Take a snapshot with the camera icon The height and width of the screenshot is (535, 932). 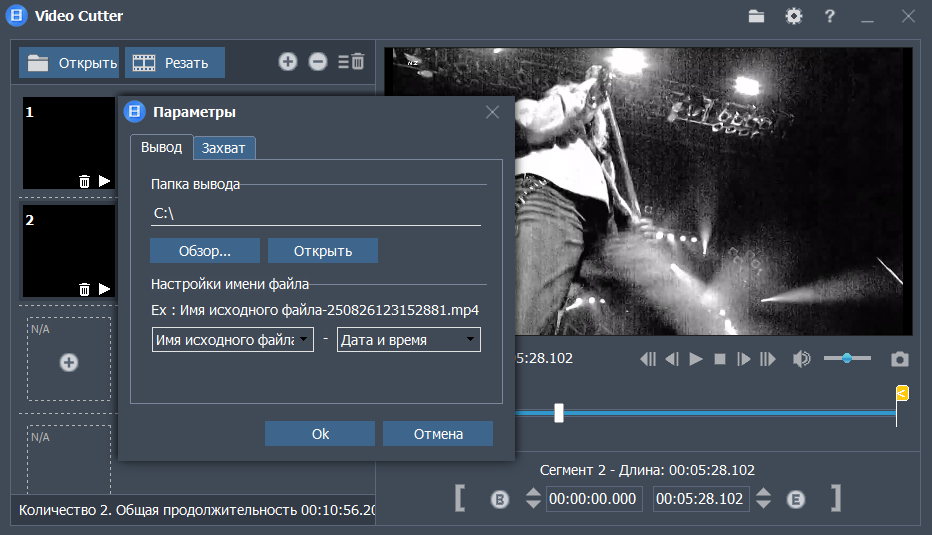[900, 359]
